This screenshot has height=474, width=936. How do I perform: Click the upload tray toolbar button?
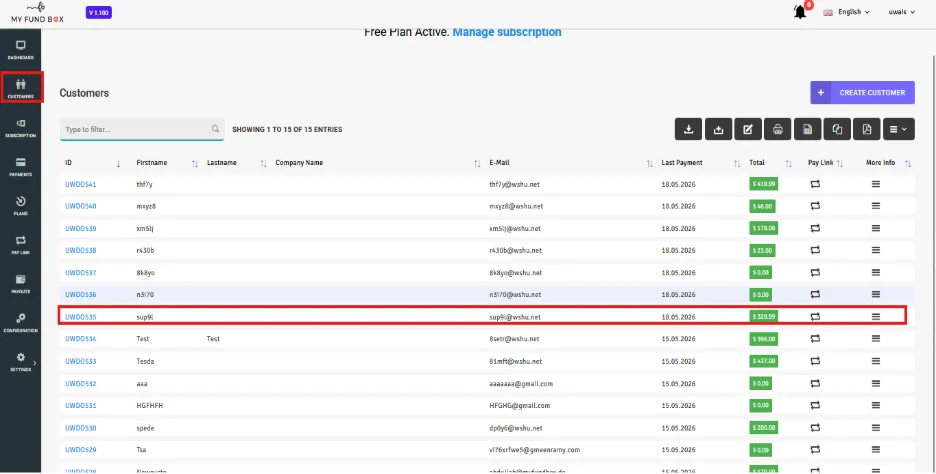718,129
